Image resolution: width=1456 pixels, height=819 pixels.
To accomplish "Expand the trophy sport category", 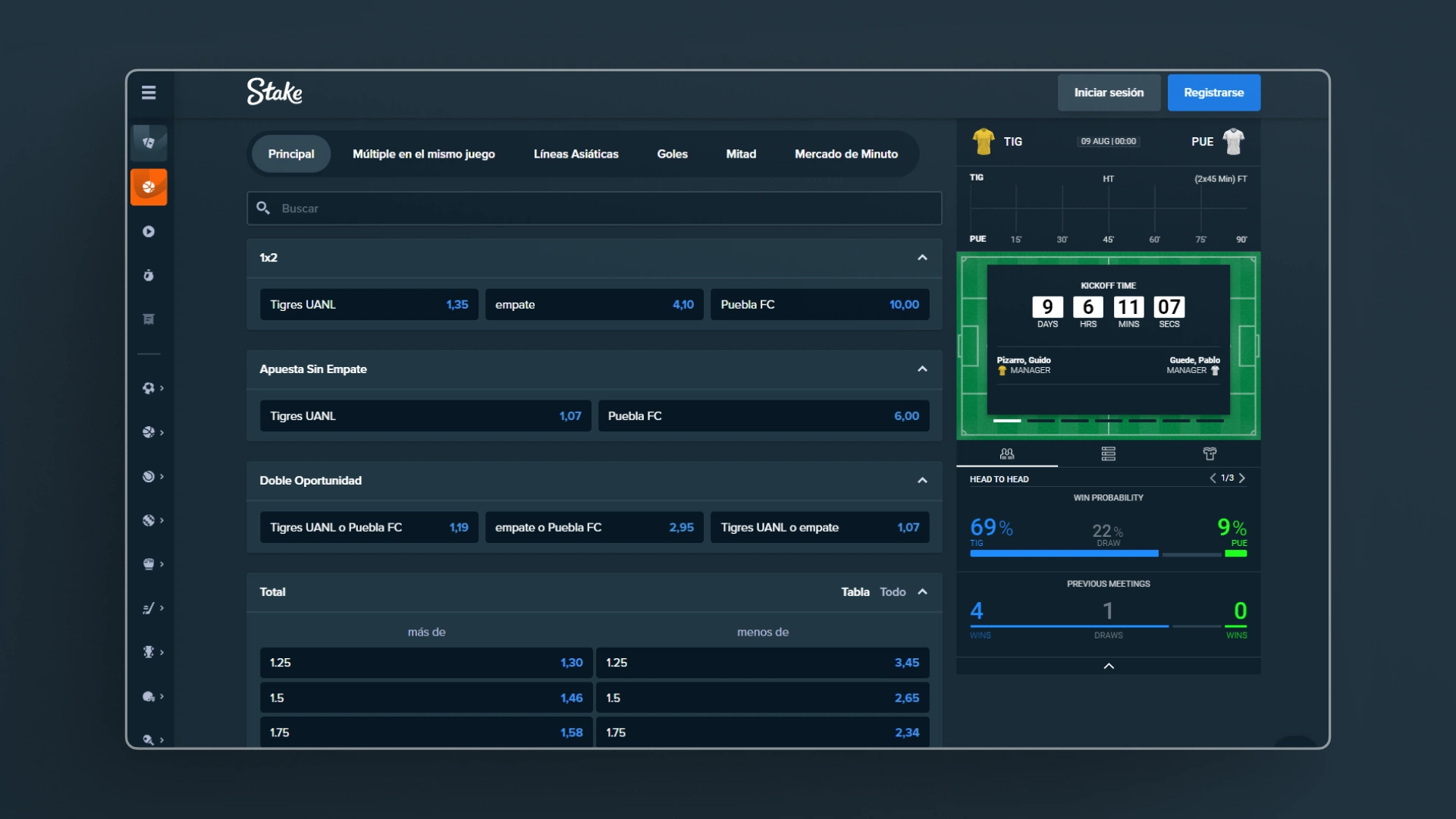I will coord(152,652).
